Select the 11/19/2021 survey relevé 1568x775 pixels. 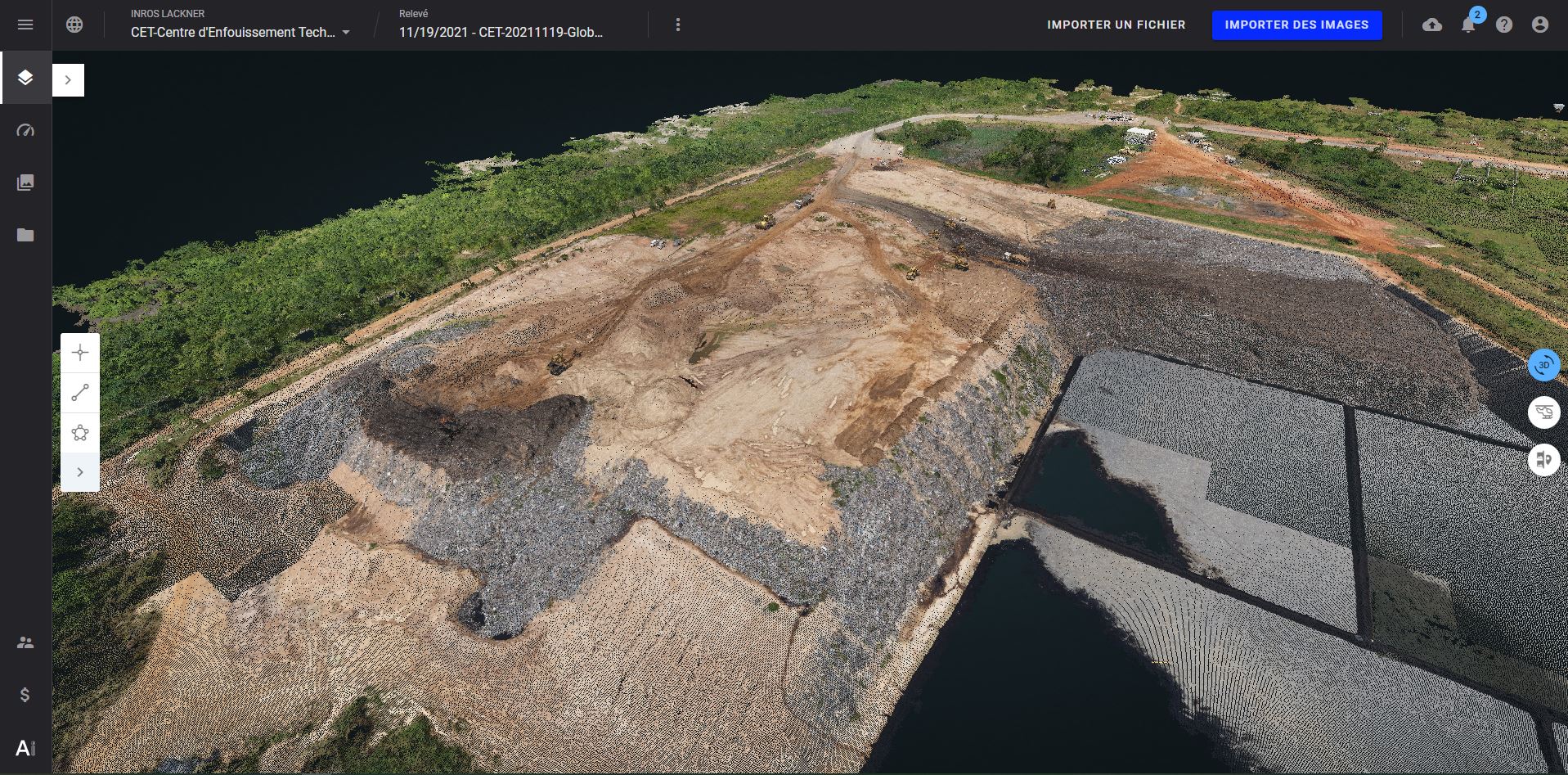pos(501,32)
